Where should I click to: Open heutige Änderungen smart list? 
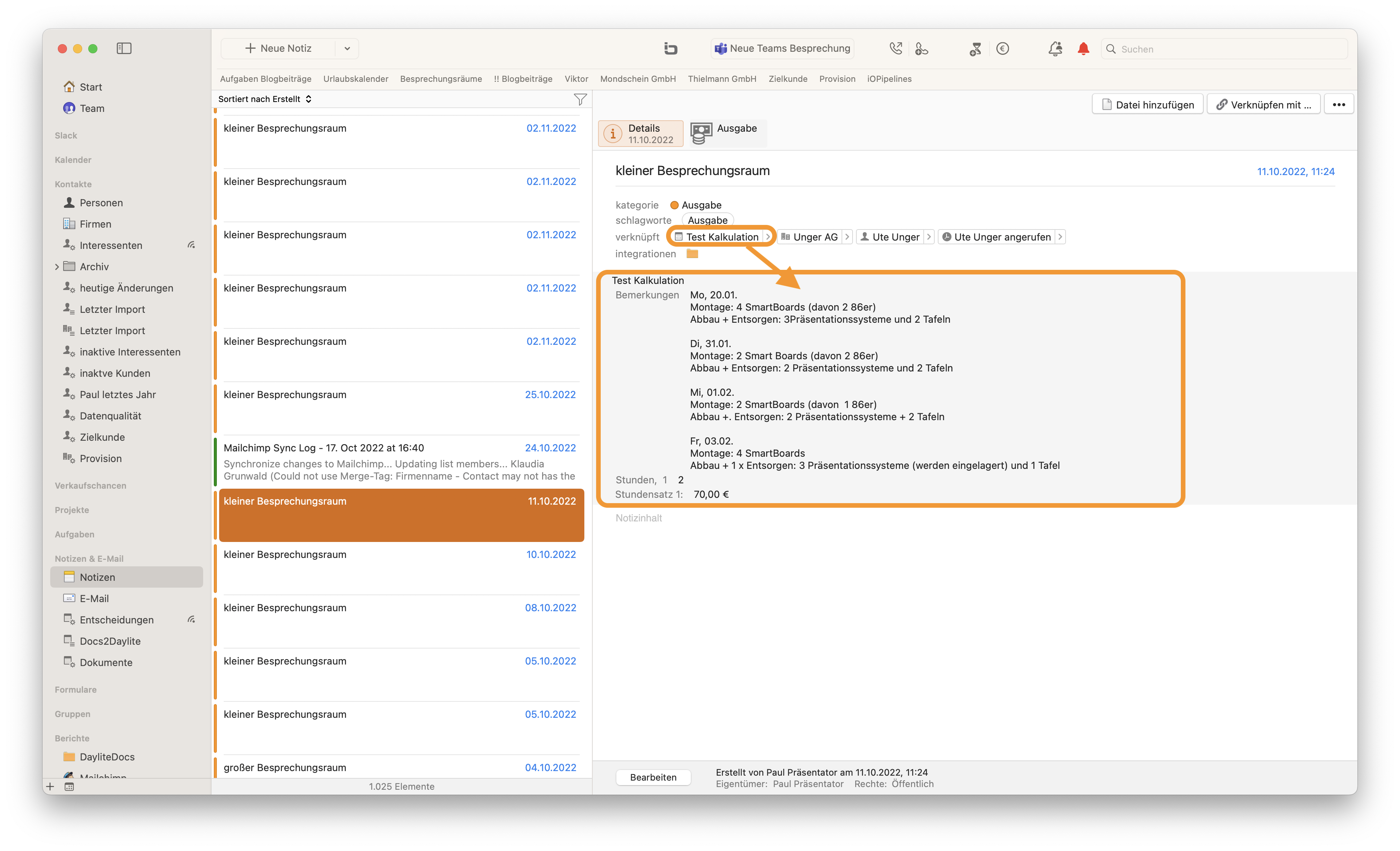(x=126, y=288)
